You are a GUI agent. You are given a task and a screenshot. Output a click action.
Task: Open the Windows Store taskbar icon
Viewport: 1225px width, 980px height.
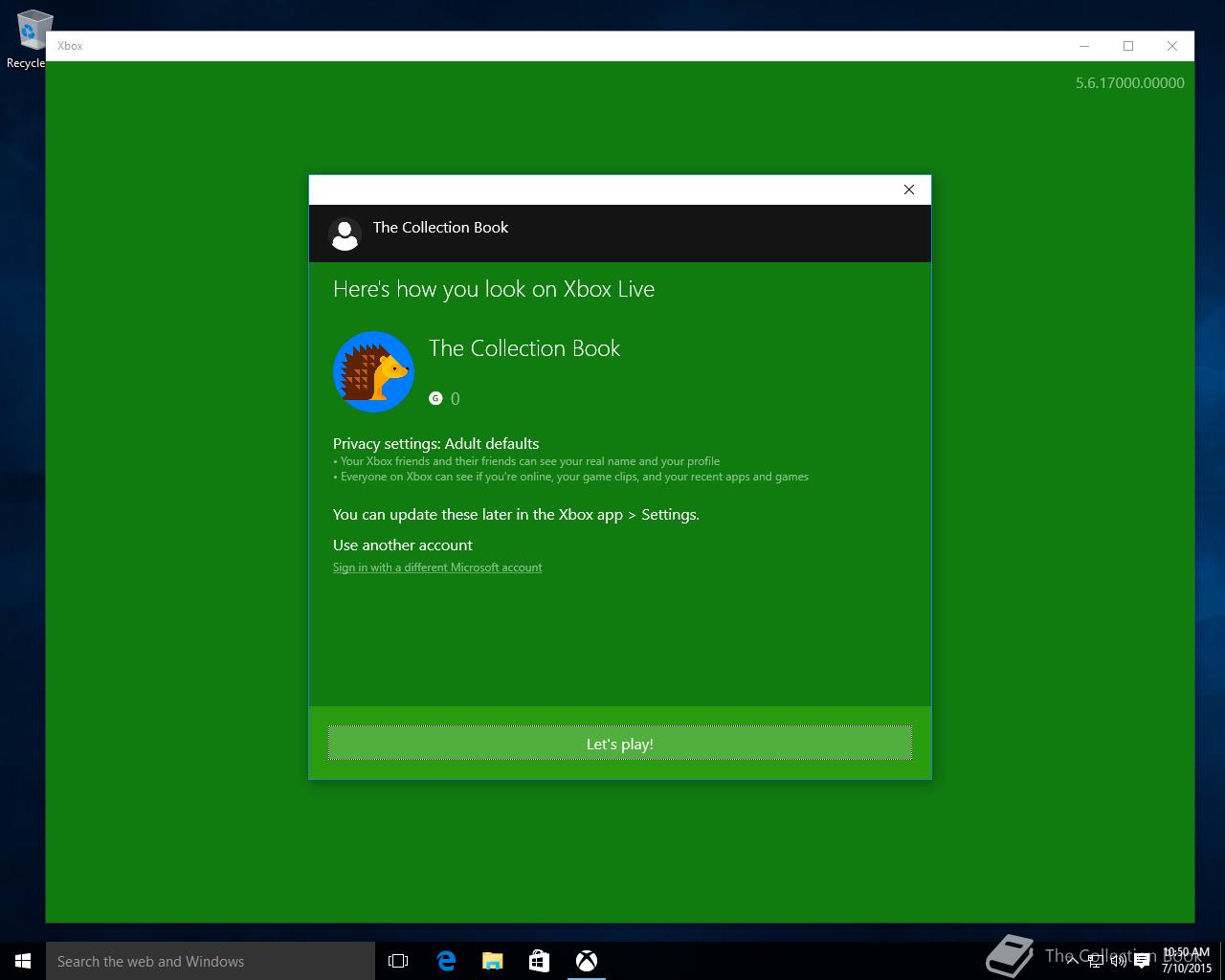pyautogui.click(x=540, y=961)
